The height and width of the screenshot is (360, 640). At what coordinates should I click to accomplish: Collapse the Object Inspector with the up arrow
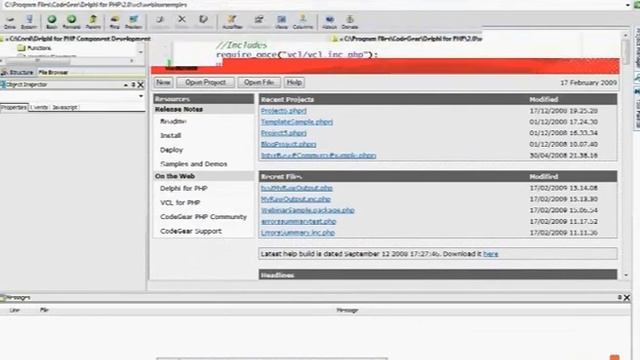[126, 84]
